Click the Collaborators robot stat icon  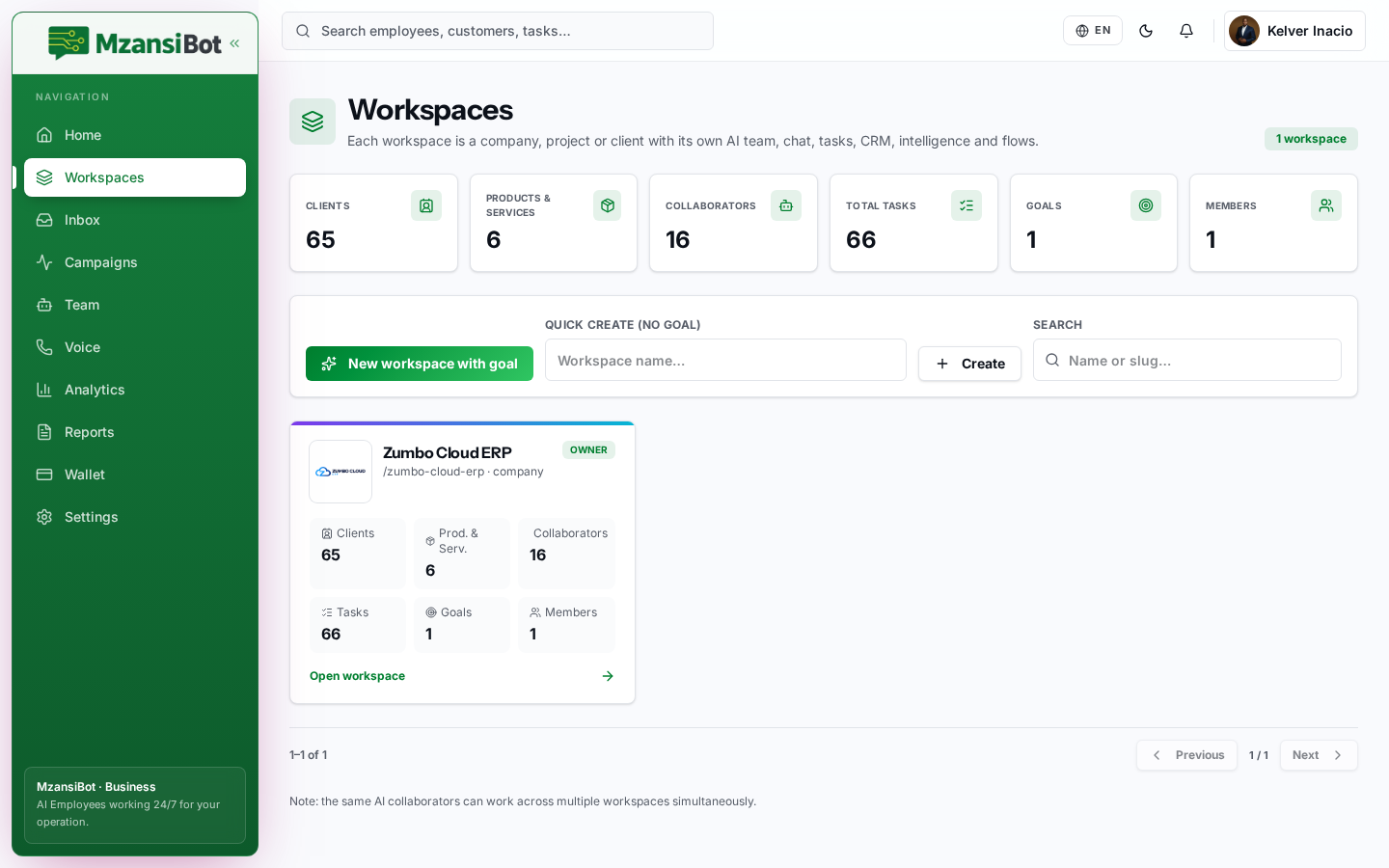tap(786, 205)
